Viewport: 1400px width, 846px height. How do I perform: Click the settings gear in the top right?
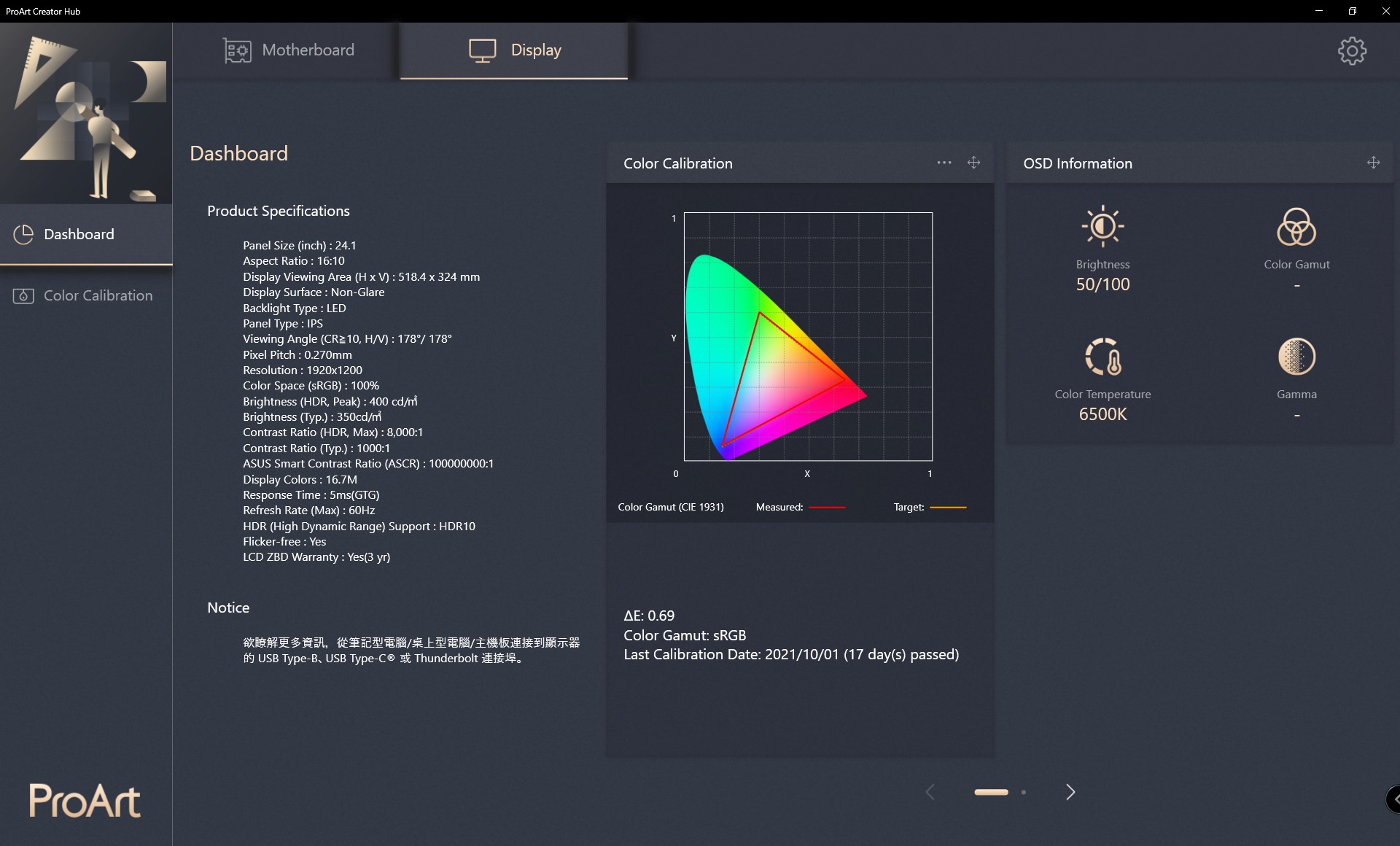[1353, 50]
